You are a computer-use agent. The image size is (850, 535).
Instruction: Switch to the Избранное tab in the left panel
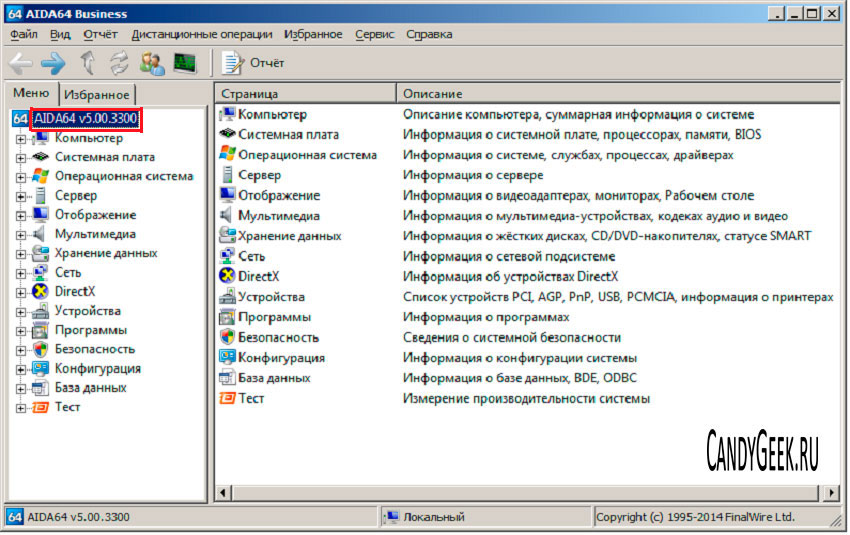(x=96, y=95)
